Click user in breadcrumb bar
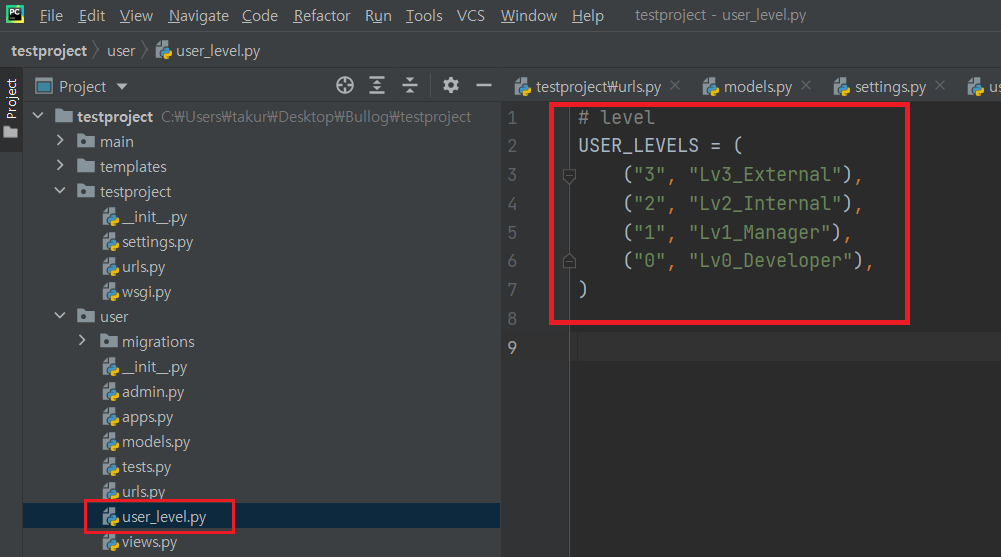Screen dimensions: 1001x557 tap(121, 50)
